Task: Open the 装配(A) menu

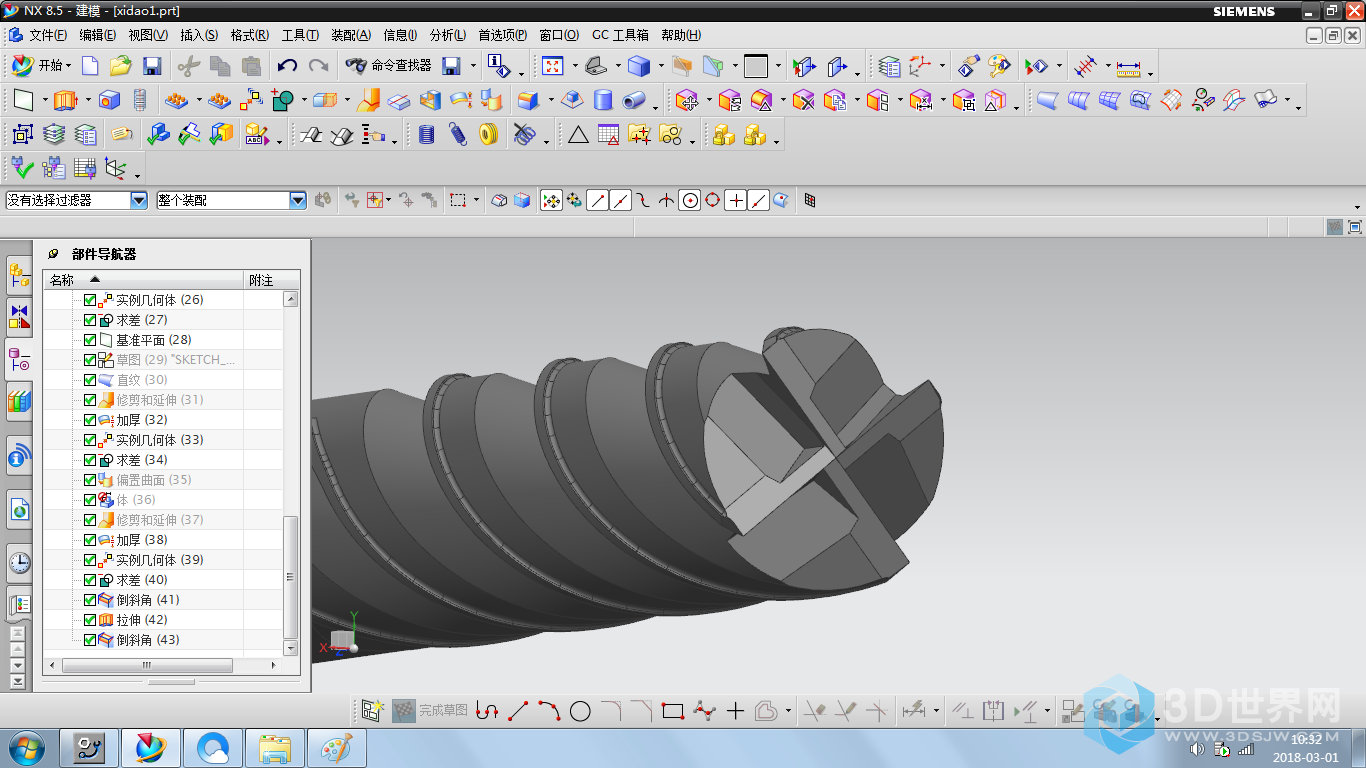Action: (x=351, y=35)
